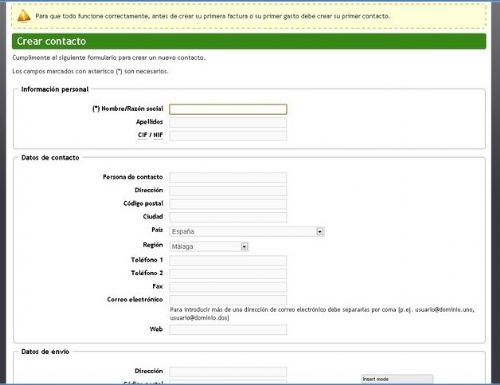Open the Región dropdown showing Málaga
This screenshot has width=500, height=385.
tap(209, 246)
